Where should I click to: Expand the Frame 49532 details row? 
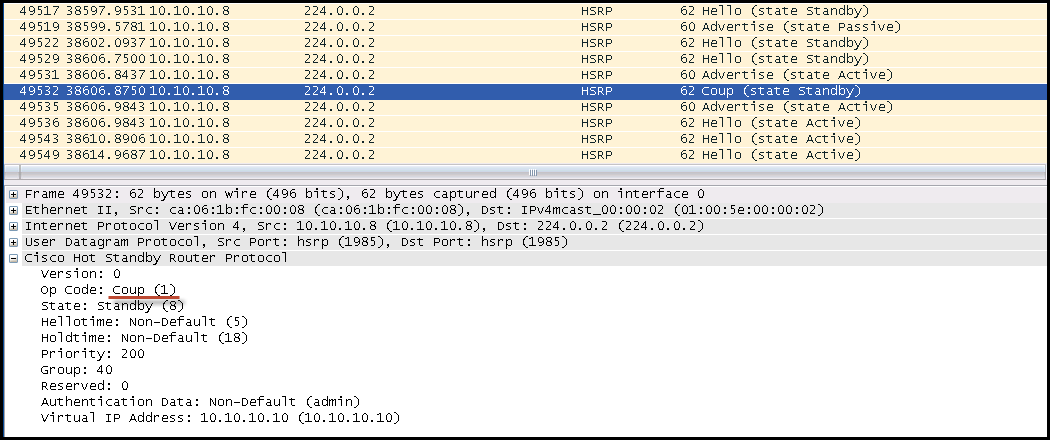click(x=13, y=194)
